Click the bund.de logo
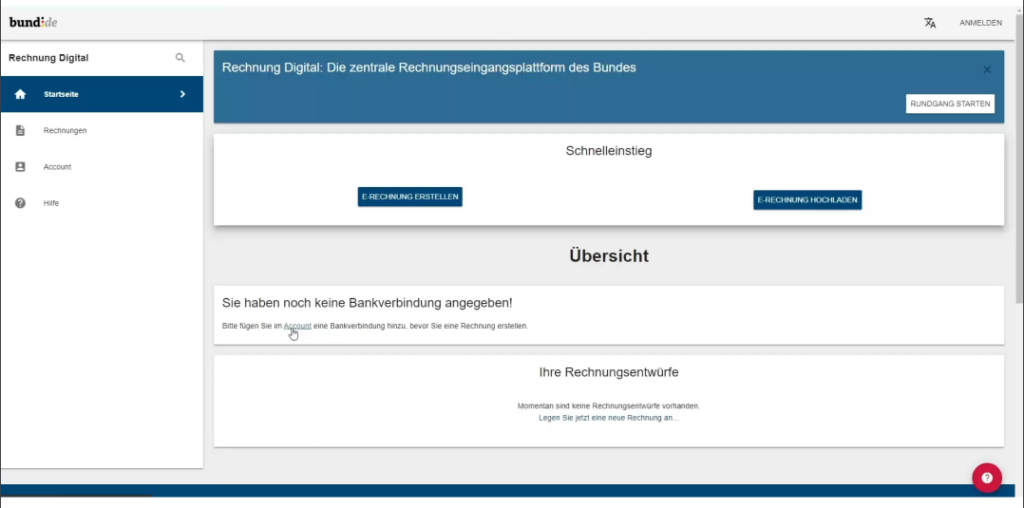1024x508 pixels. (34, 22)
